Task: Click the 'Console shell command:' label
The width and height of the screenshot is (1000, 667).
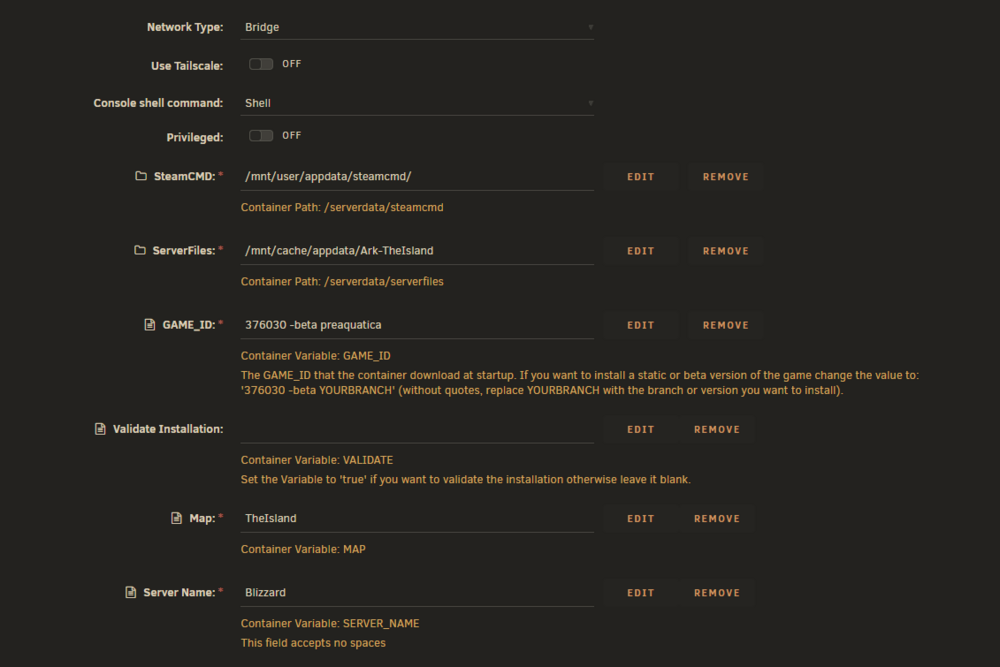Action: [x=158, y=103]
